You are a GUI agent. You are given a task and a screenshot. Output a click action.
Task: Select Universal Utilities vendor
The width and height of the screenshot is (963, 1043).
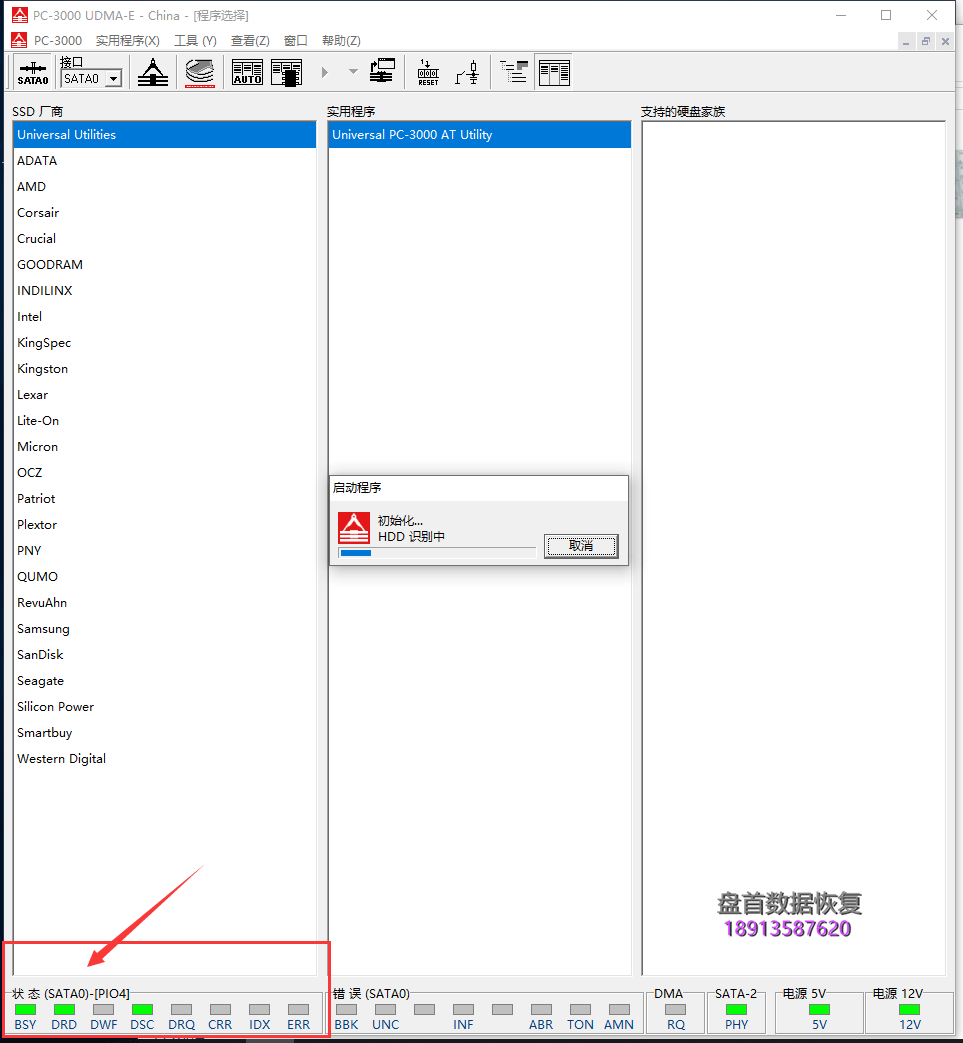164,134
